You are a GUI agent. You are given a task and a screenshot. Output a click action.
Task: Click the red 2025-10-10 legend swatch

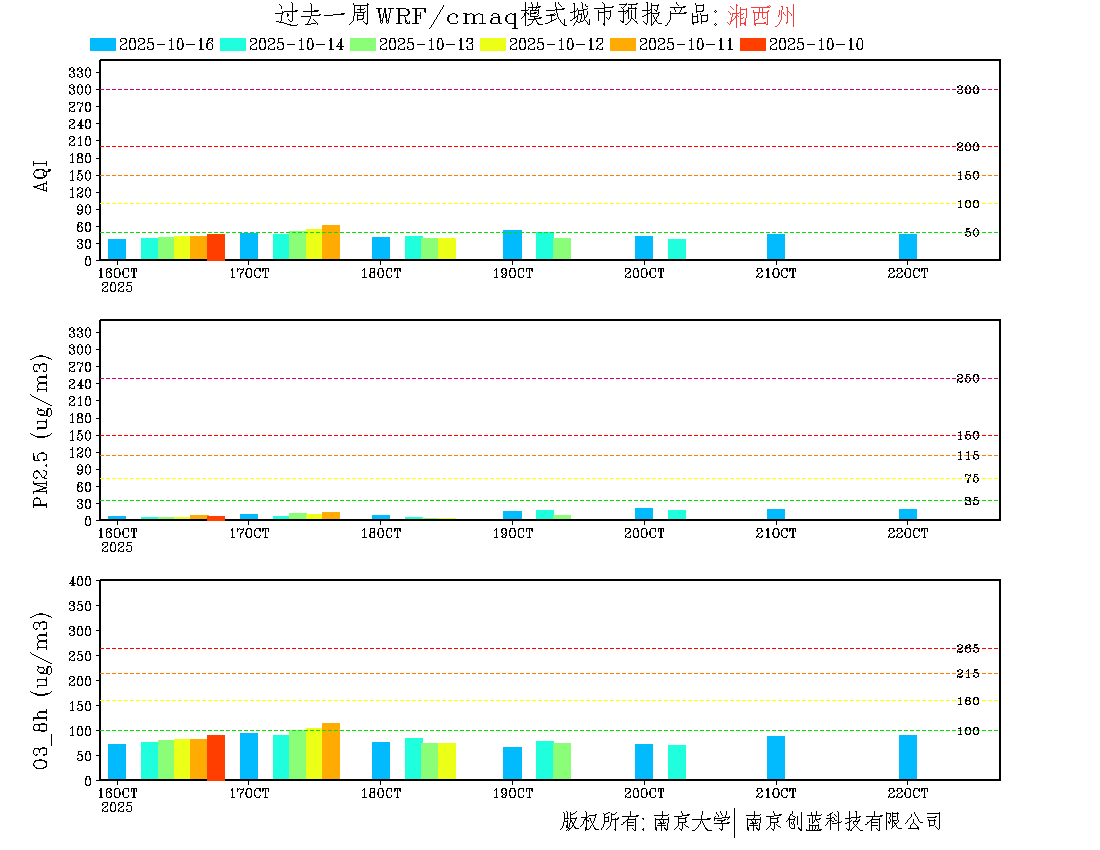click(753, 44)
